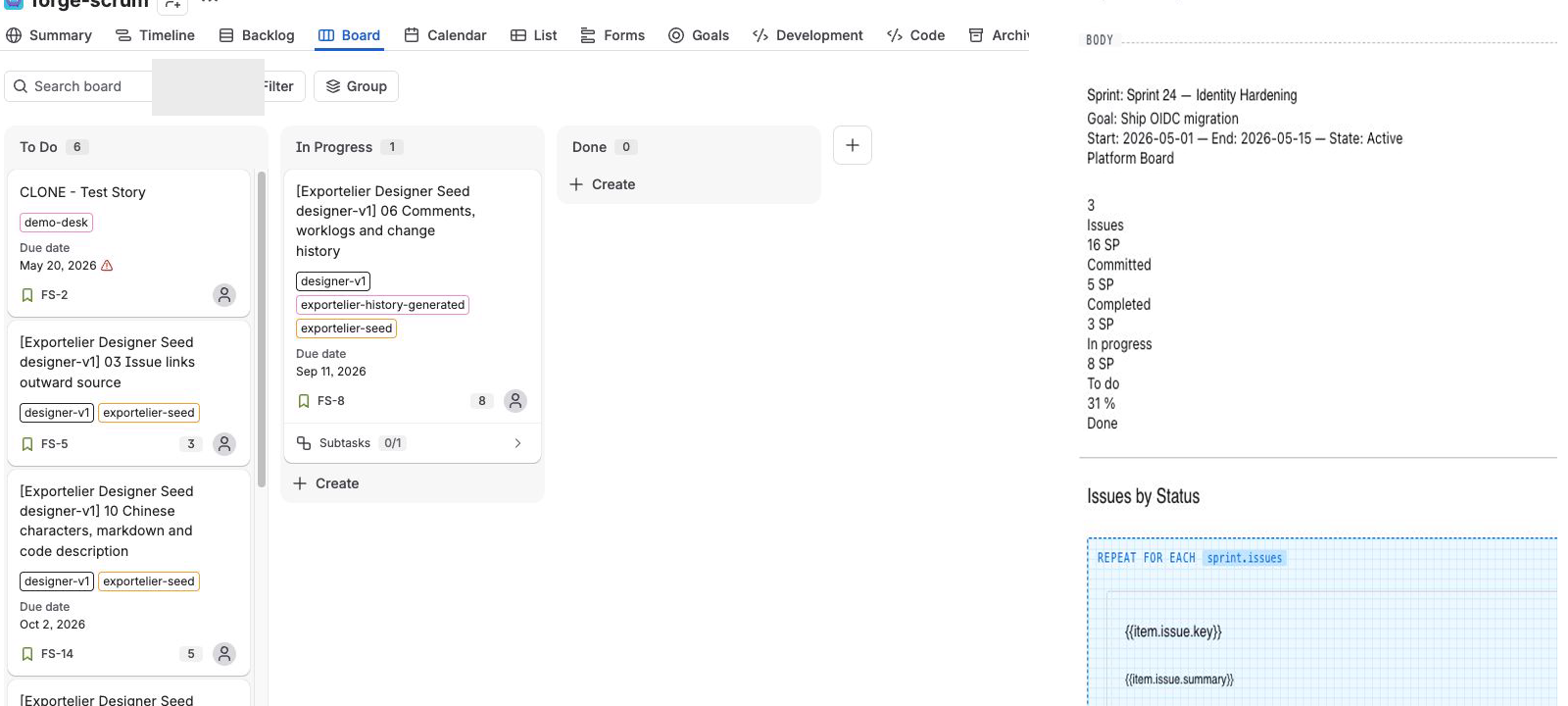Click the {{item.issue.summary}} placeholder

1179,680
